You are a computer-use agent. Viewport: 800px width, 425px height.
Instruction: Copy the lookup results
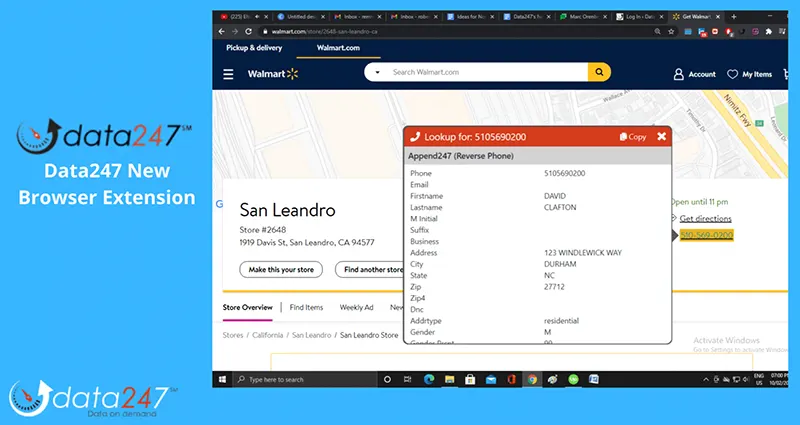(x=633, y=136)
